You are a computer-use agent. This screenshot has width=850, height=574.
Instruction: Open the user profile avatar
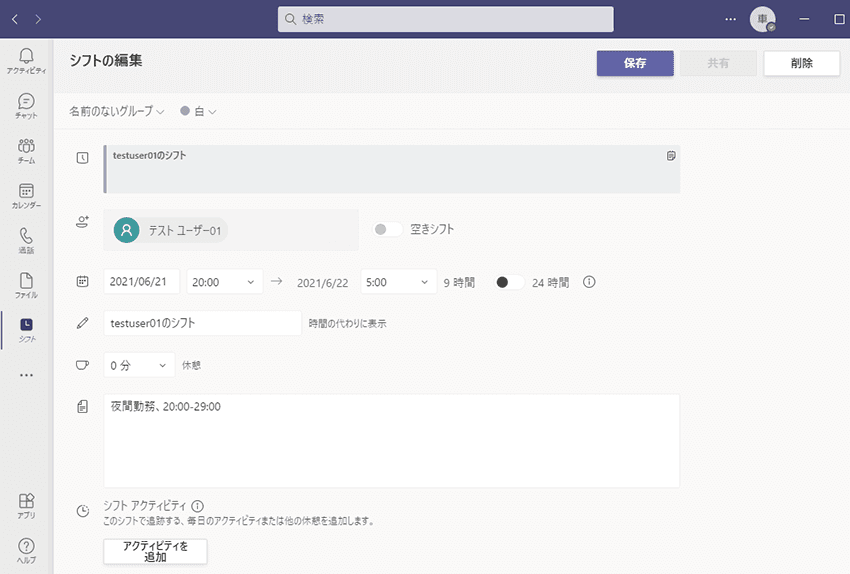762,20
